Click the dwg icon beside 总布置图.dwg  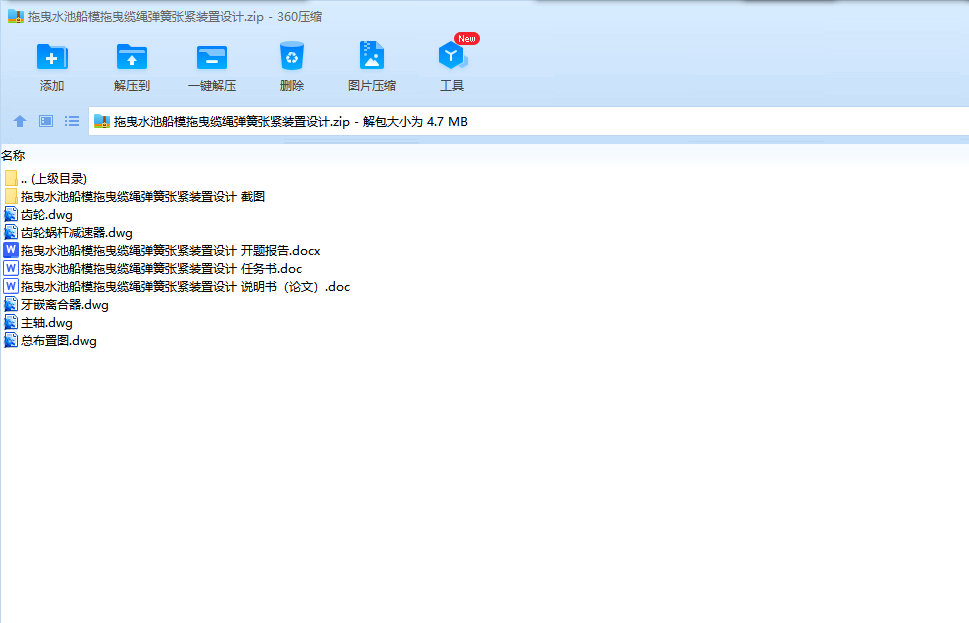click(x=11, y=341)
